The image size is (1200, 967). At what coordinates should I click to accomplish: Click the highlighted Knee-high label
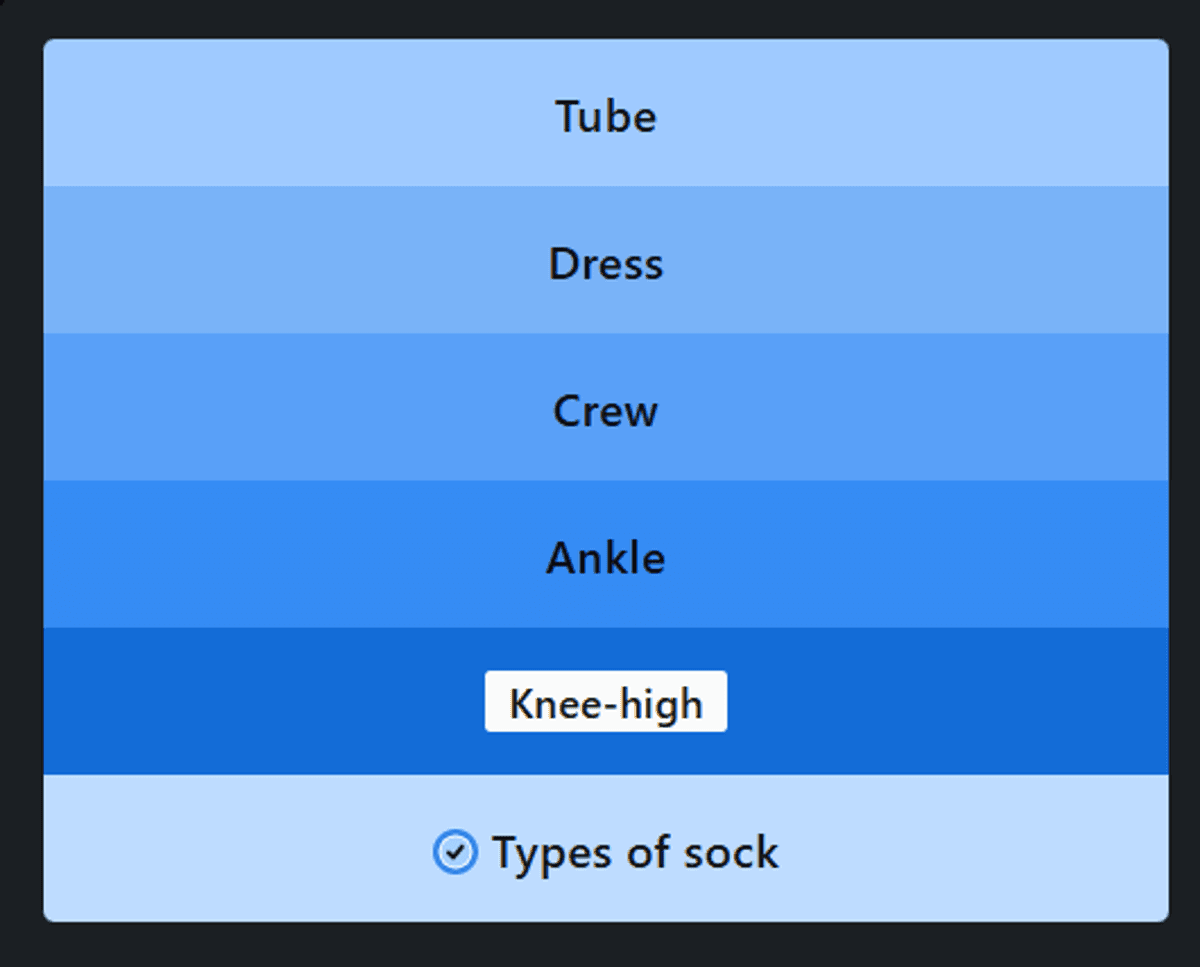(x=606, y=704)
